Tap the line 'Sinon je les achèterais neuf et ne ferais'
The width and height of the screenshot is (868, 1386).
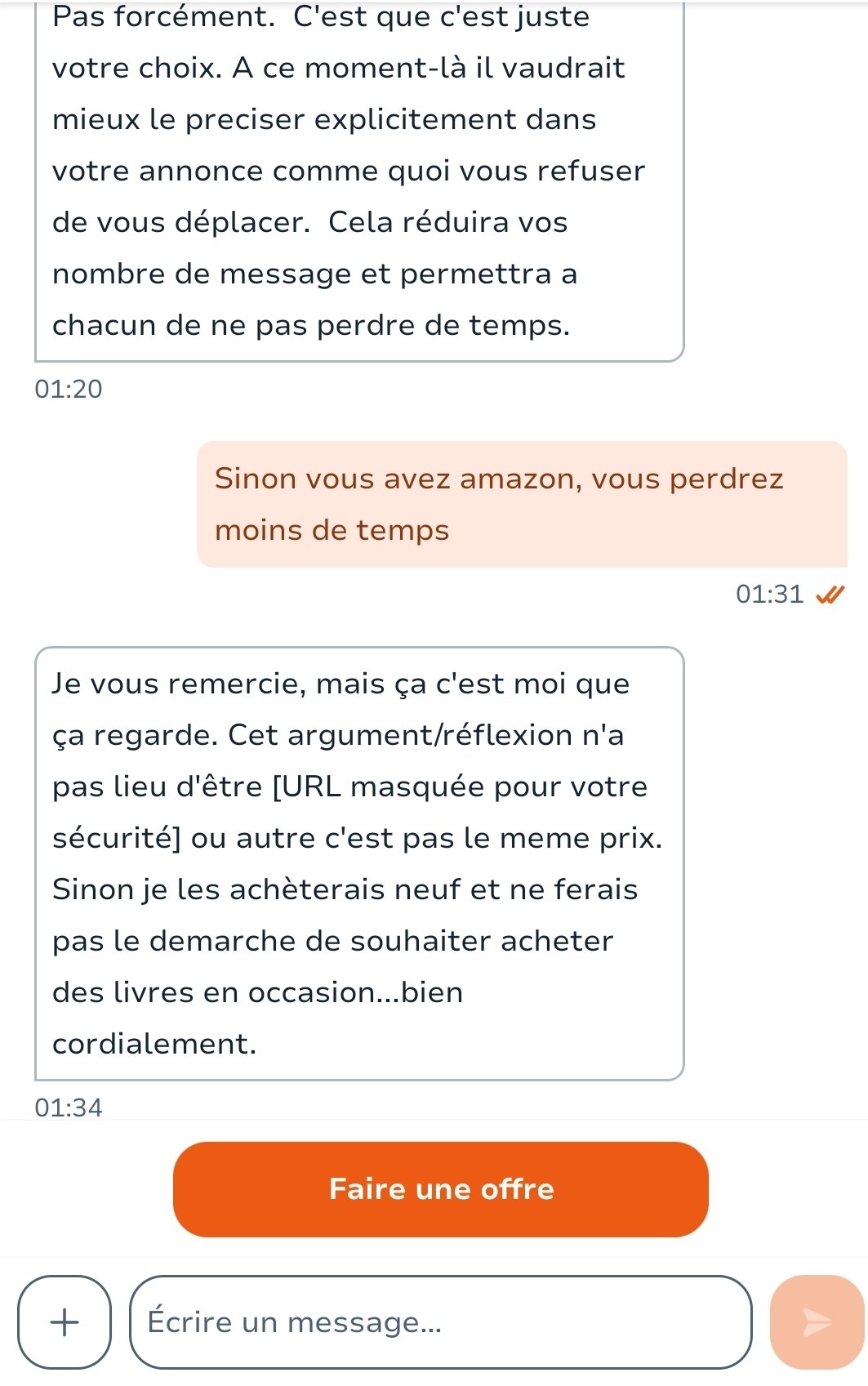pyautogui.click(x=345, y=889)
